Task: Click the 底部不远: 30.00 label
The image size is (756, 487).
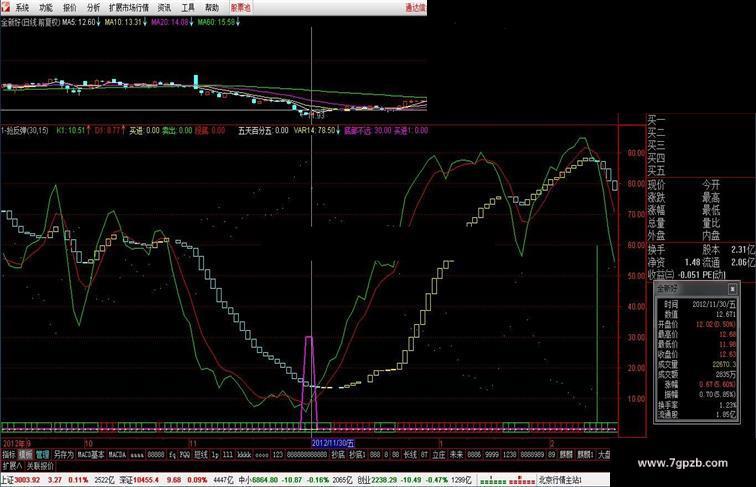Action: (367, 130)
